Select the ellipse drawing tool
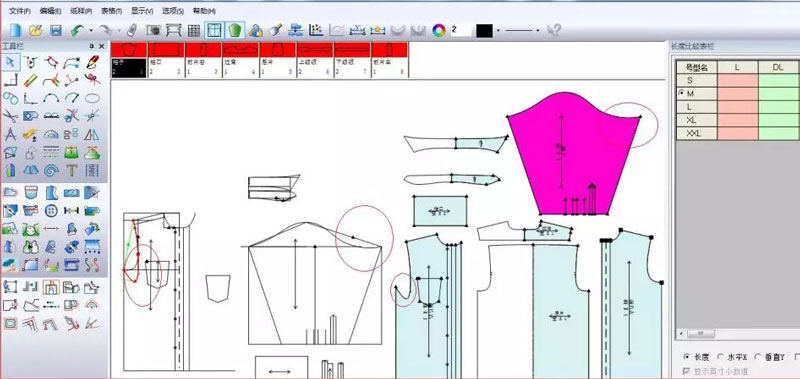 pos(92,97)
